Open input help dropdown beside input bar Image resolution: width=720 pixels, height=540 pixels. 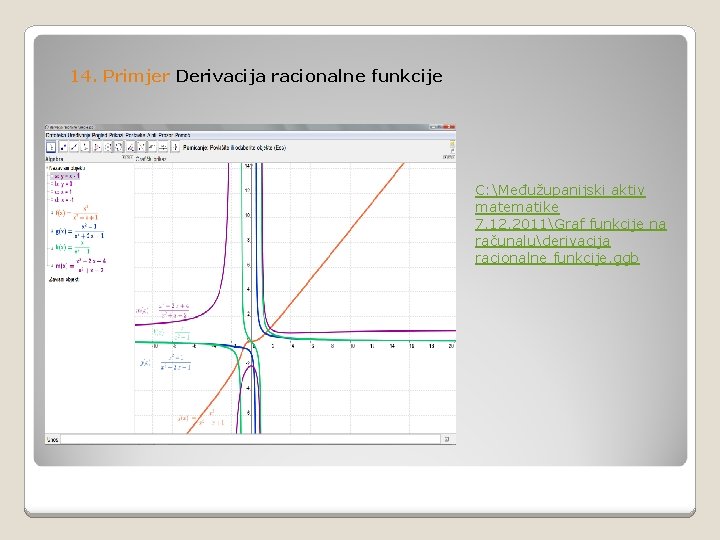pyautogui.click(x=447, y=439)
